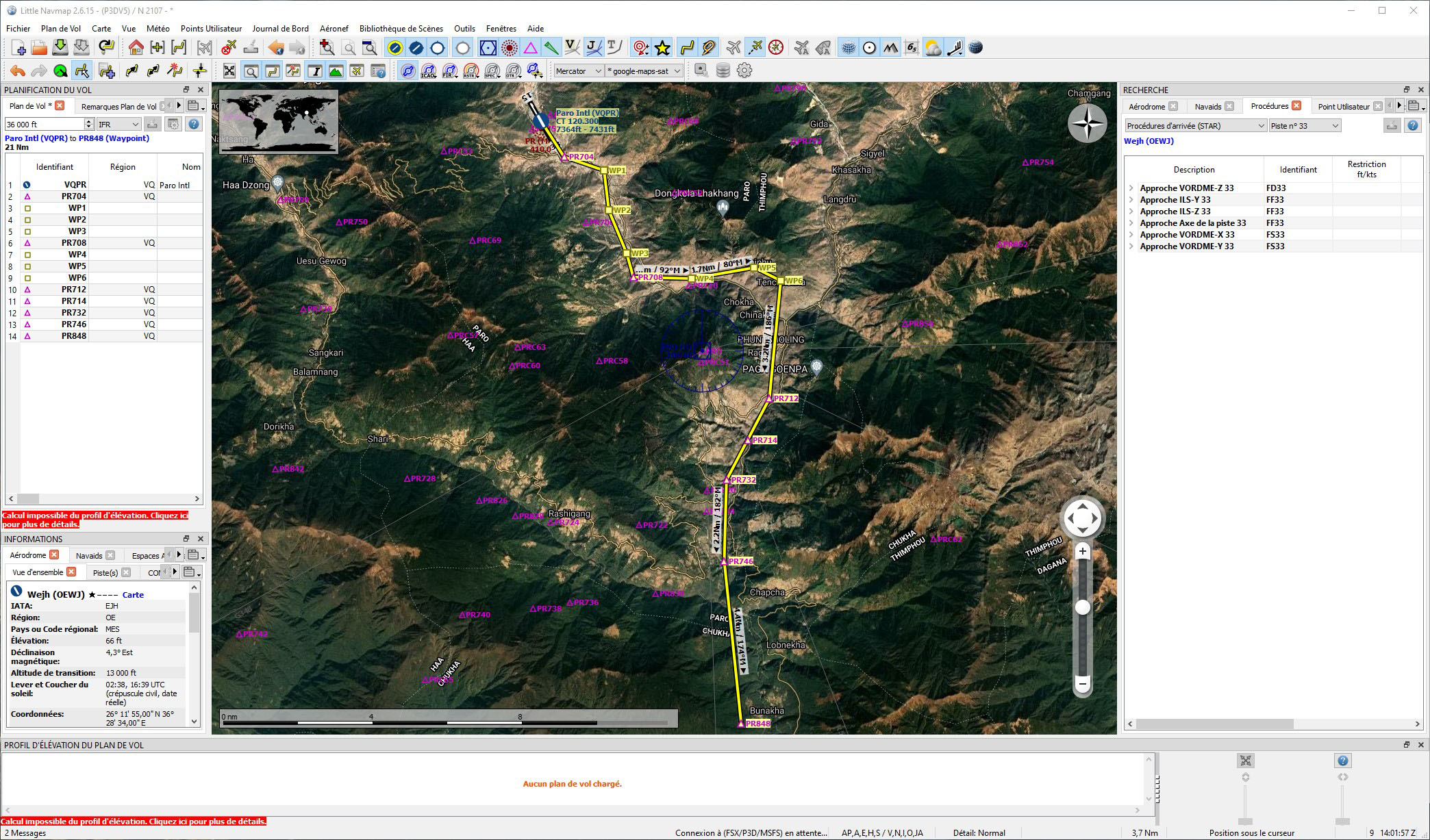Viewport: 1430px width, 840px height.
Task: Click the Carte link beside Wejh
Action: tap(133, 595)
